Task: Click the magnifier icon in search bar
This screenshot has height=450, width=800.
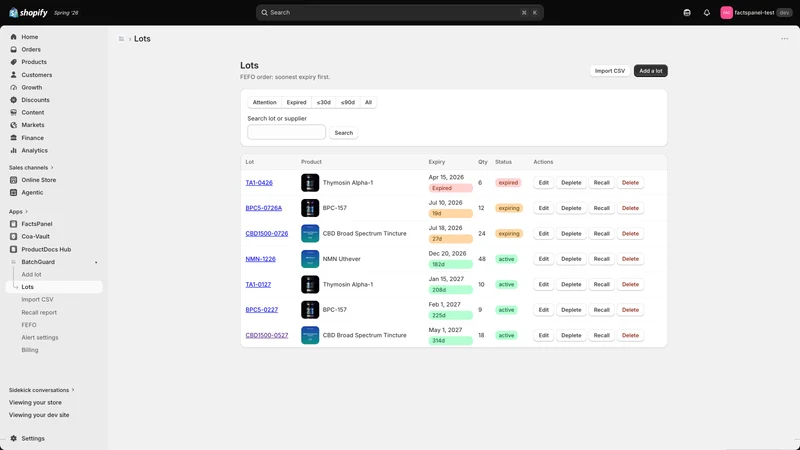Action: 264,13
